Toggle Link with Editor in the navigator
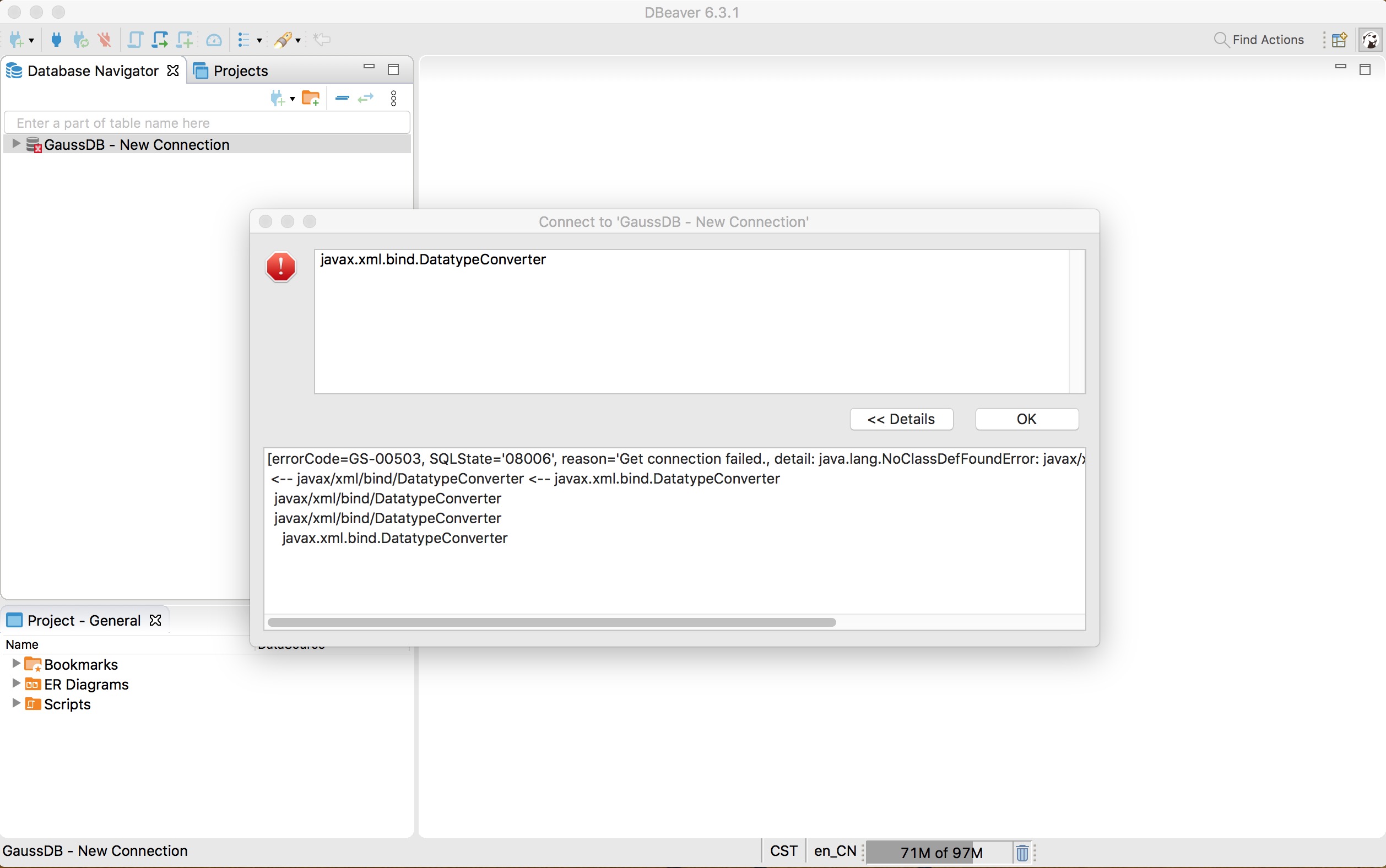This screenshot has height=868, width=1386. click(365, 98)
